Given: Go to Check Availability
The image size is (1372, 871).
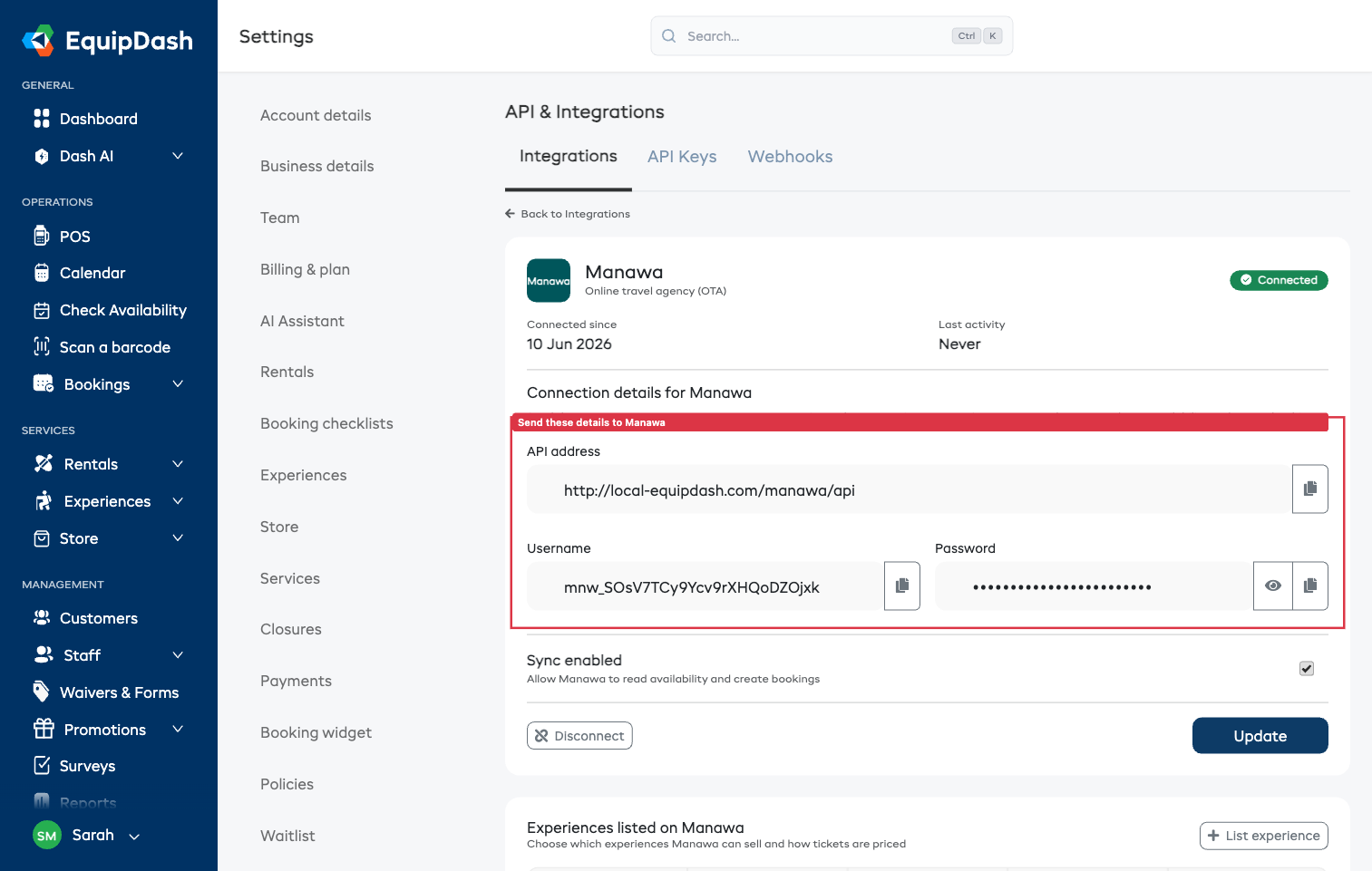Looking at the screenshot, I should (122, 310).
